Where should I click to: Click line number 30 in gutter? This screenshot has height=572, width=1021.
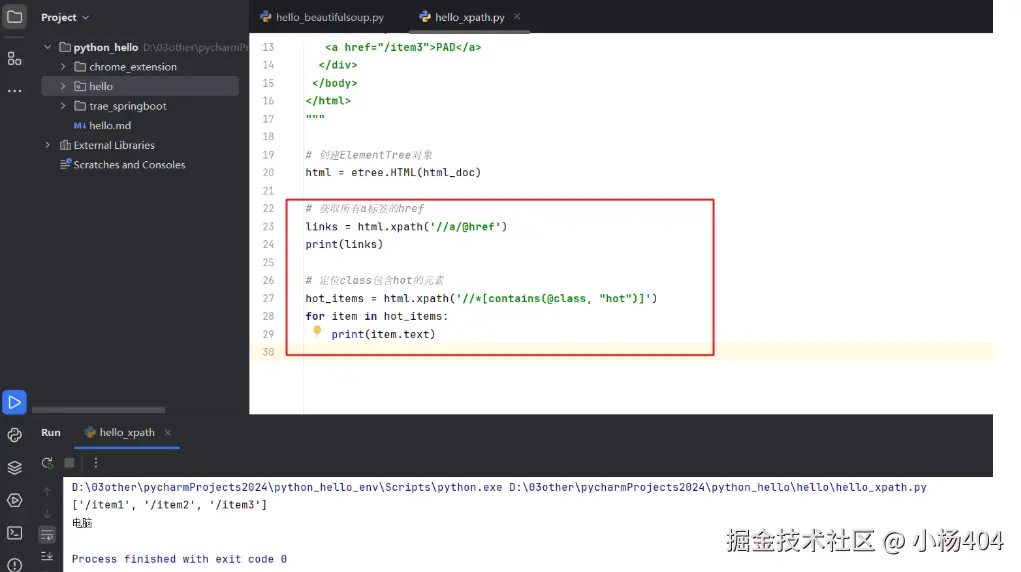pyautogui.click(x=268, y=352)
